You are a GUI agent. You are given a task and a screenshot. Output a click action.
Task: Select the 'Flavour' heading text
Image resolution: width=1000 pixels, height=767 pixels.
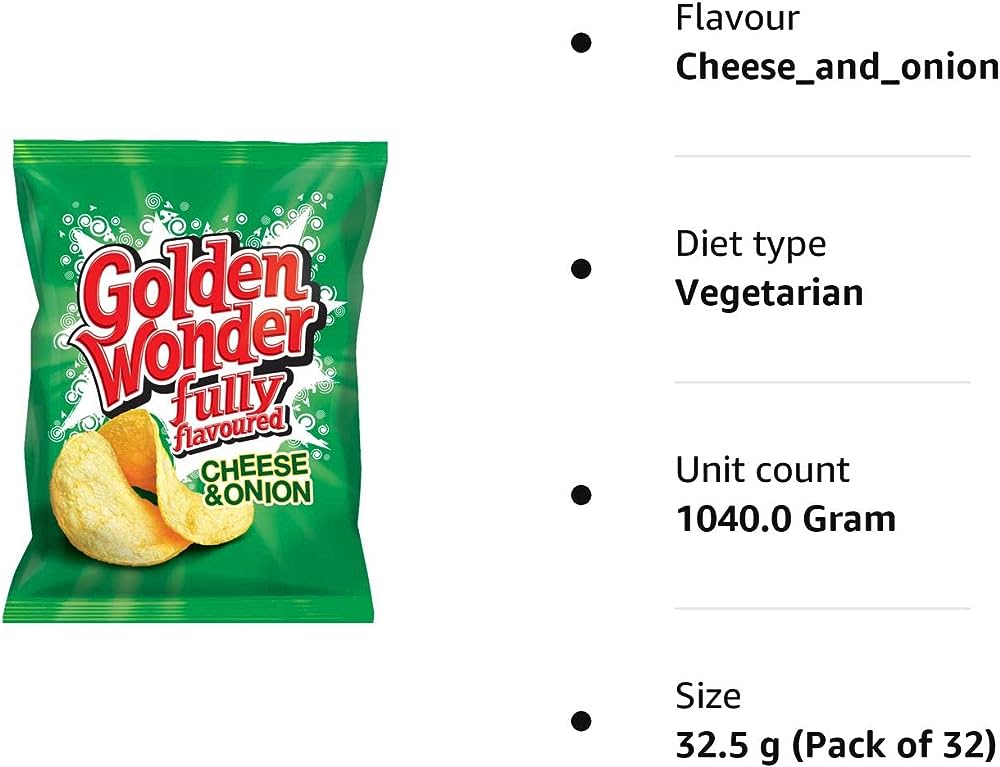click(737, 18)
